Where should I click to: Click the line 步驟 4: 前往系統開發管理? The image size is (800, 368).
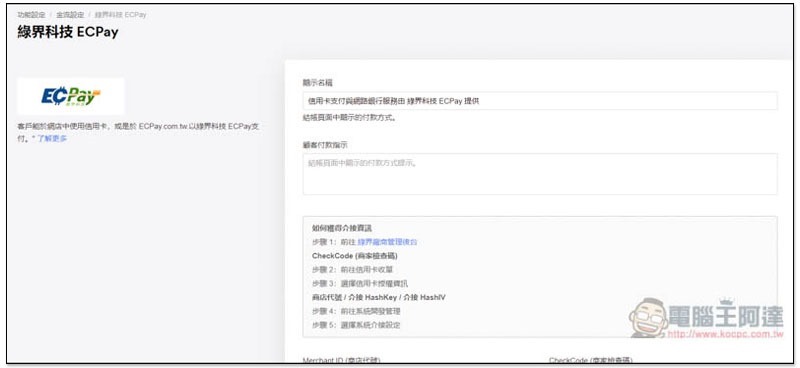coord(356,311)
